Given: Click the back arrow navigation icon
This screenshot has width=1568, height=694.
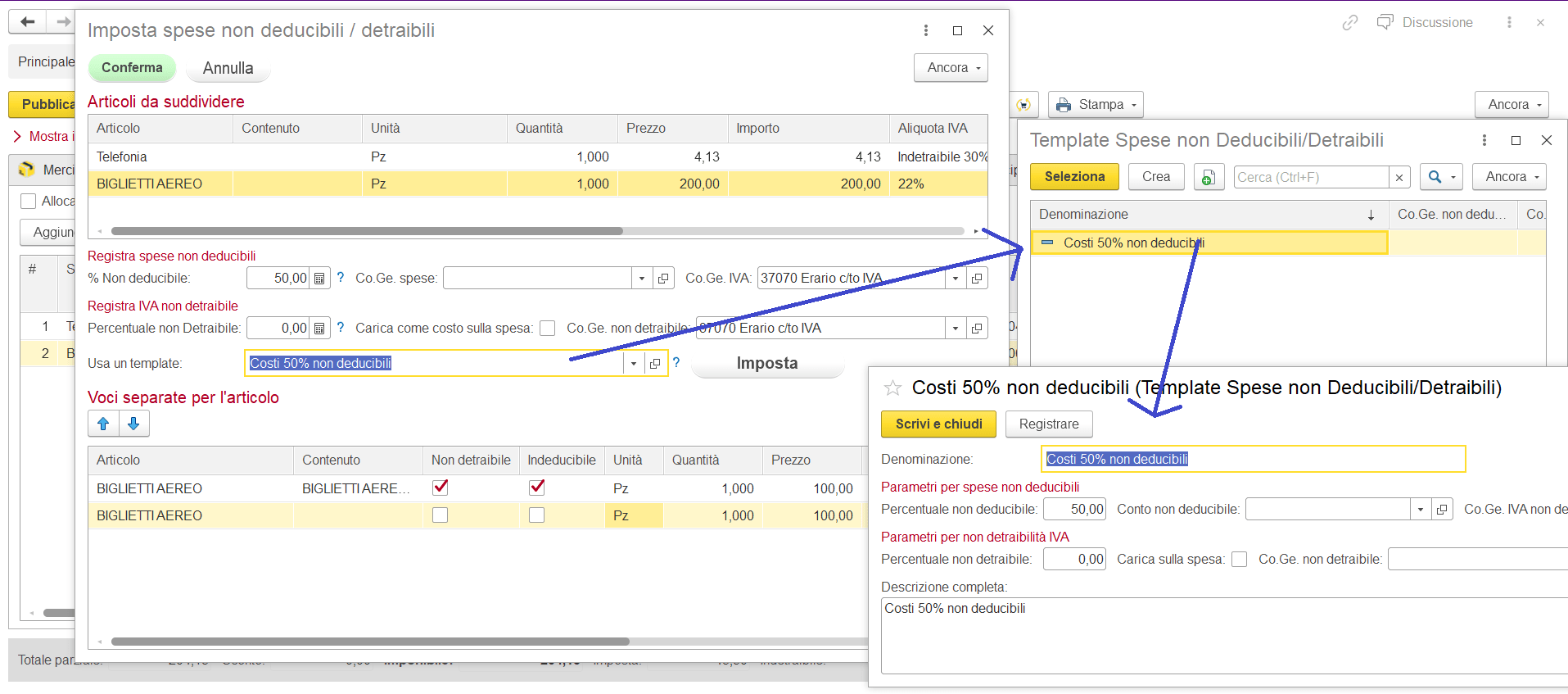Looking at the screenshot, I should 27,21.
